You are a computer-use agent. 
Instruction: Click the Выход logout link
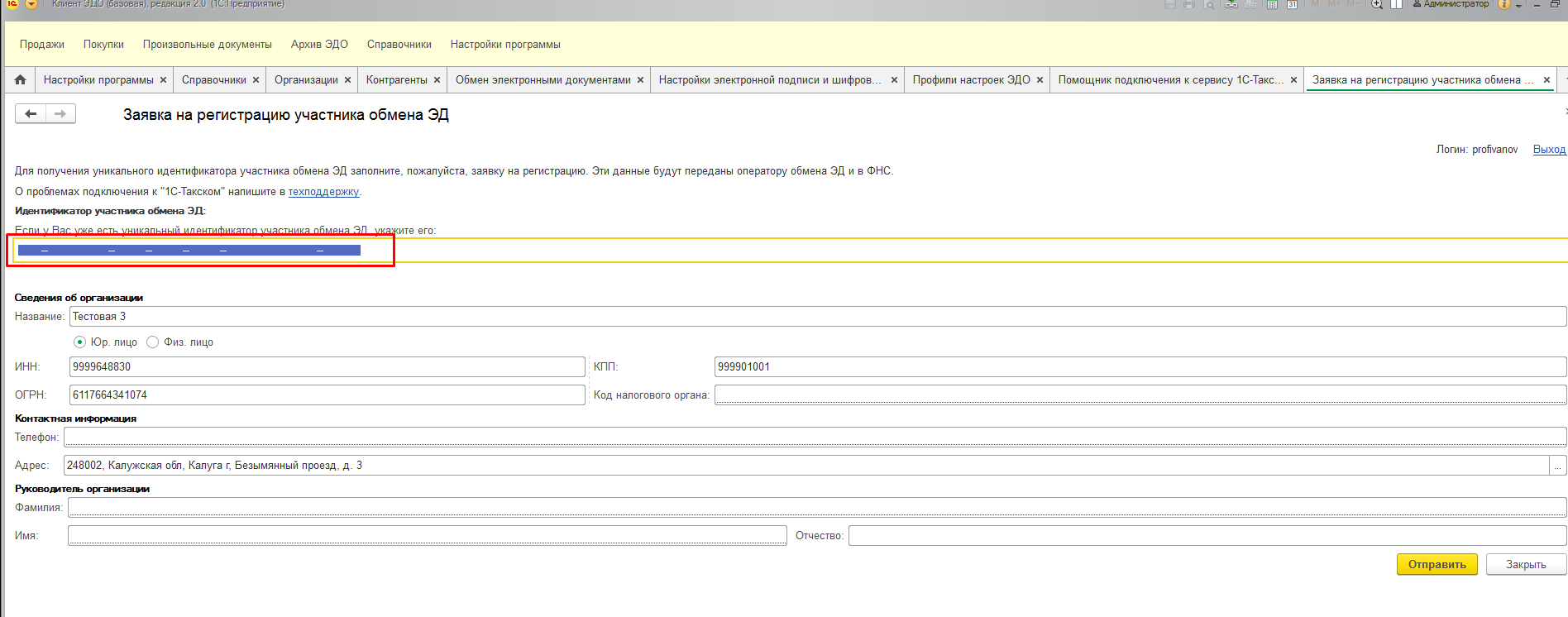1549,150
